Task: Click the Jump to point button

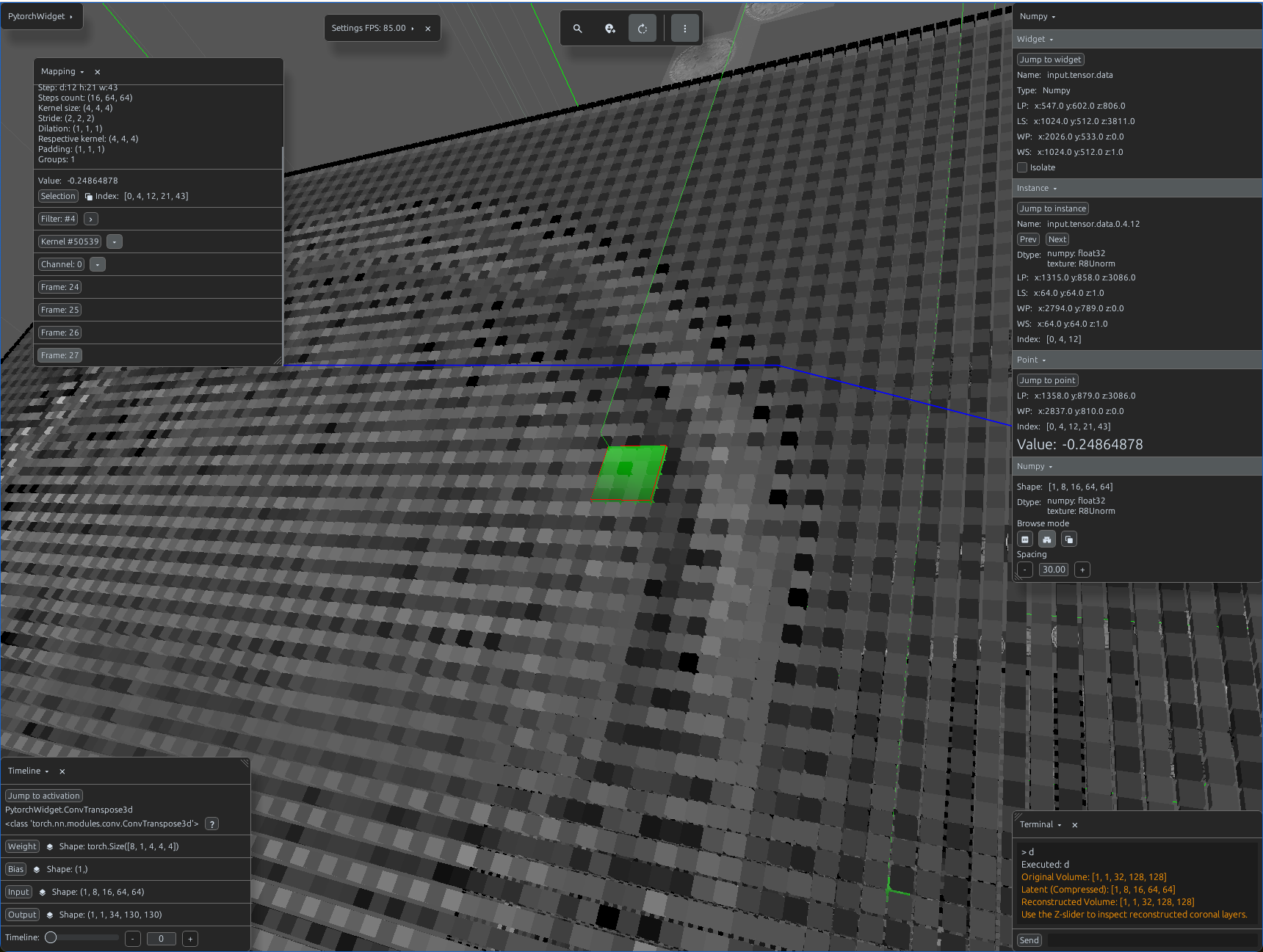Action: coord(1048,380)
